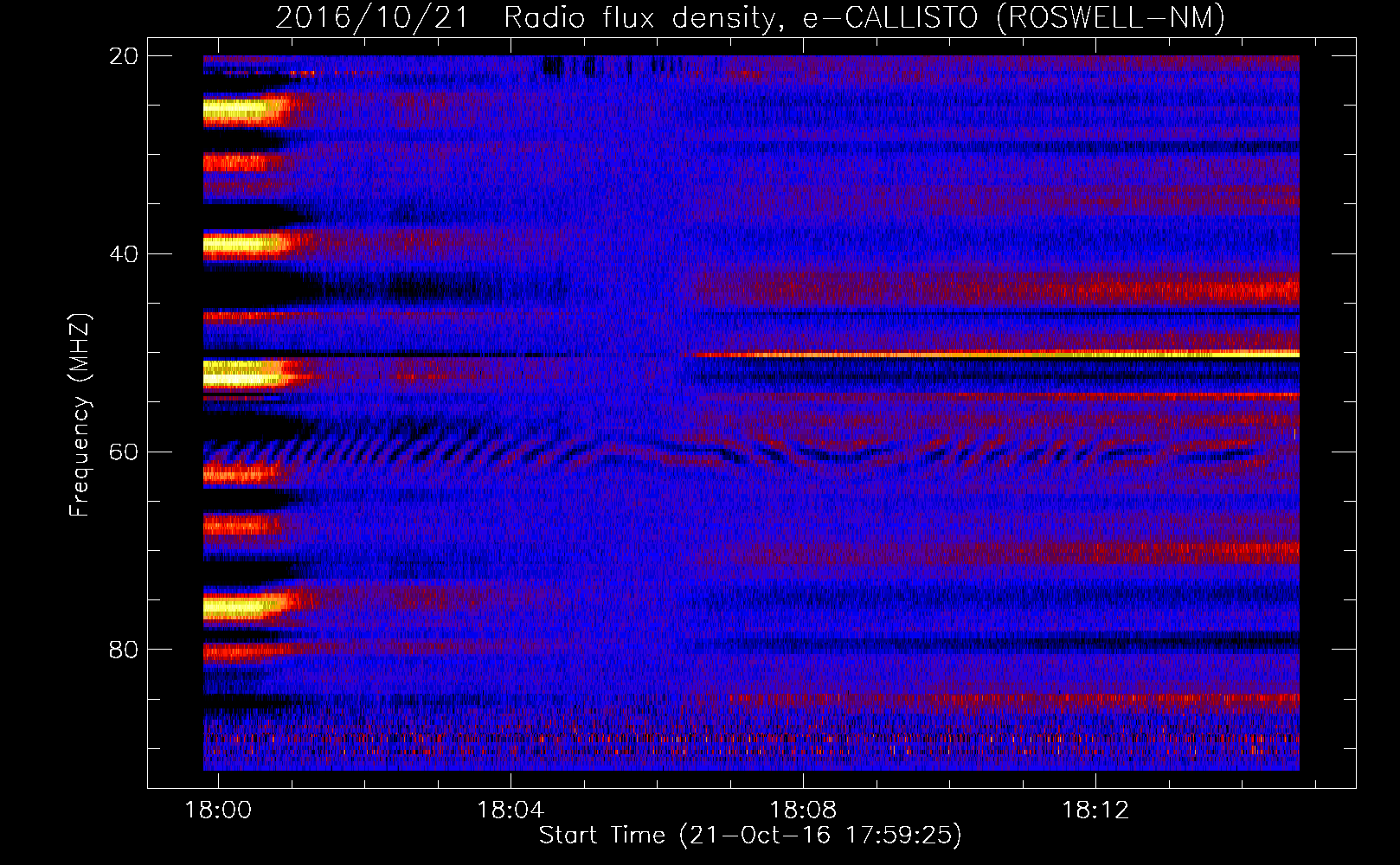Click the frequency tick label '80'
This screenshot has height=865, width=1400.
tap(124, 650)
